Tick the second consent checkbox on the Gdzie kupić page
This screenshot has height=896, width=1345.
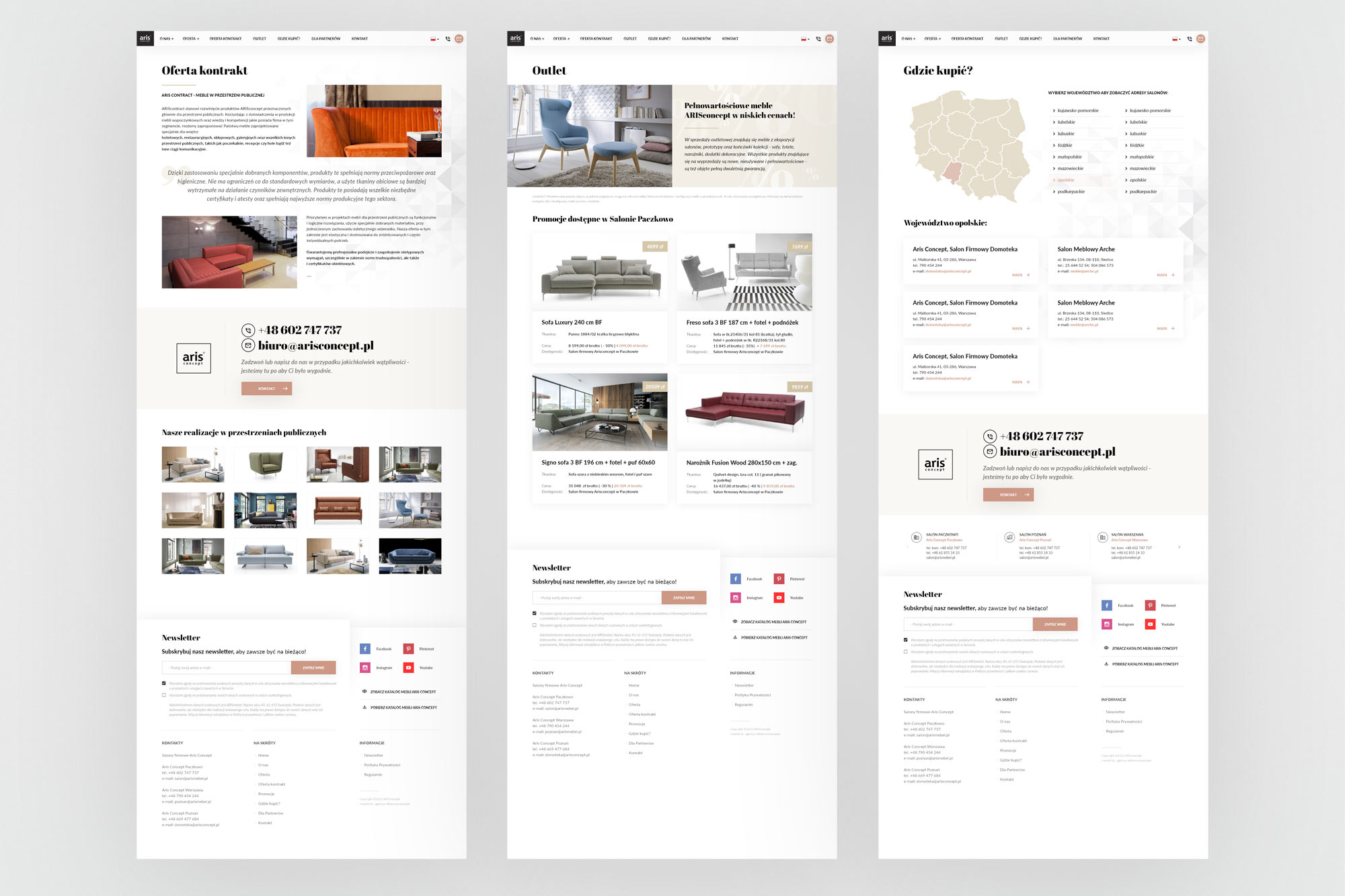[906, 651]
